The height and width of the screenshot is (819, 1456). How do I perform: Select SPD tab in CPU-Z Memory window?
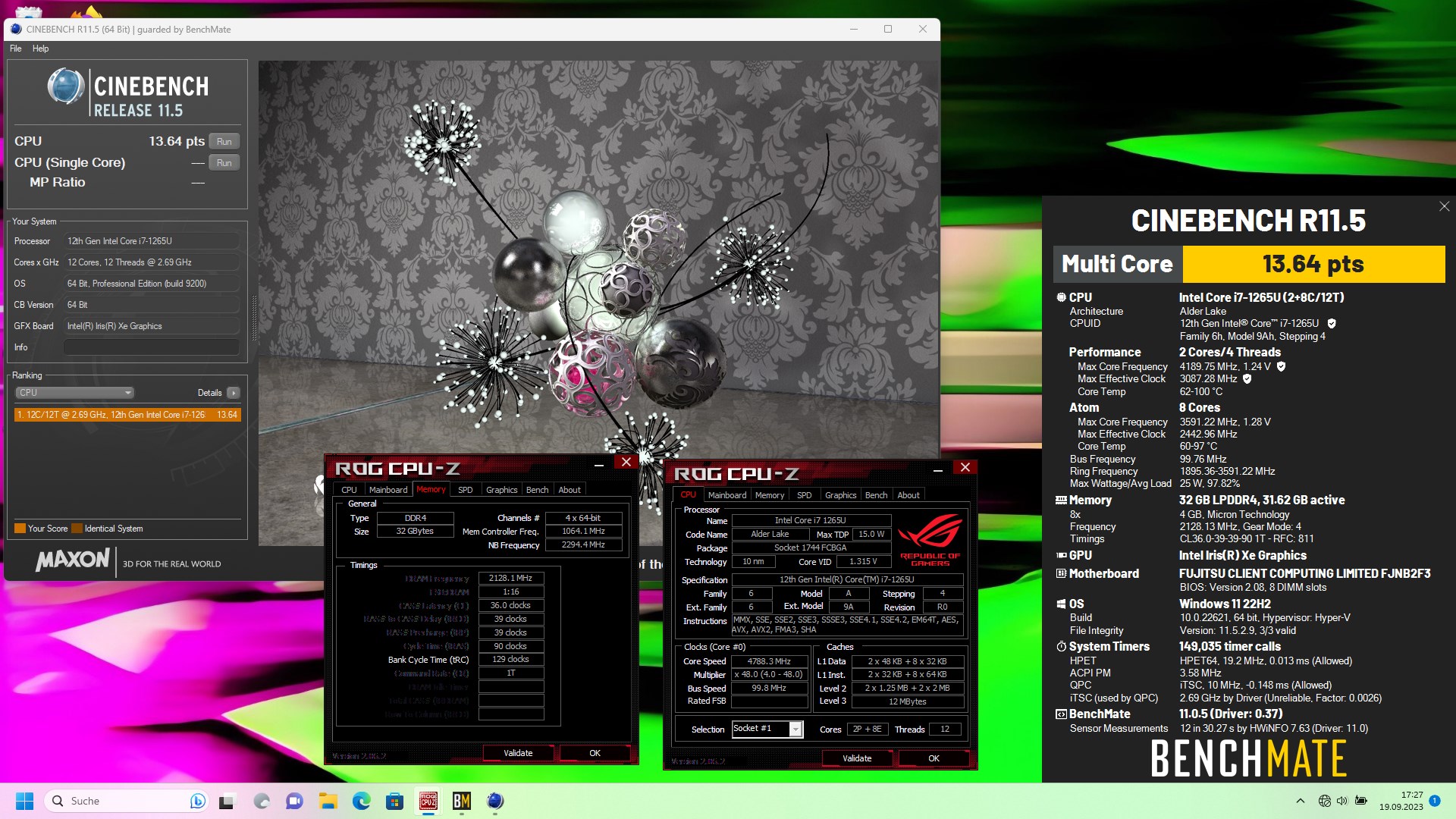pyautogui.click(x=466, y=490)
